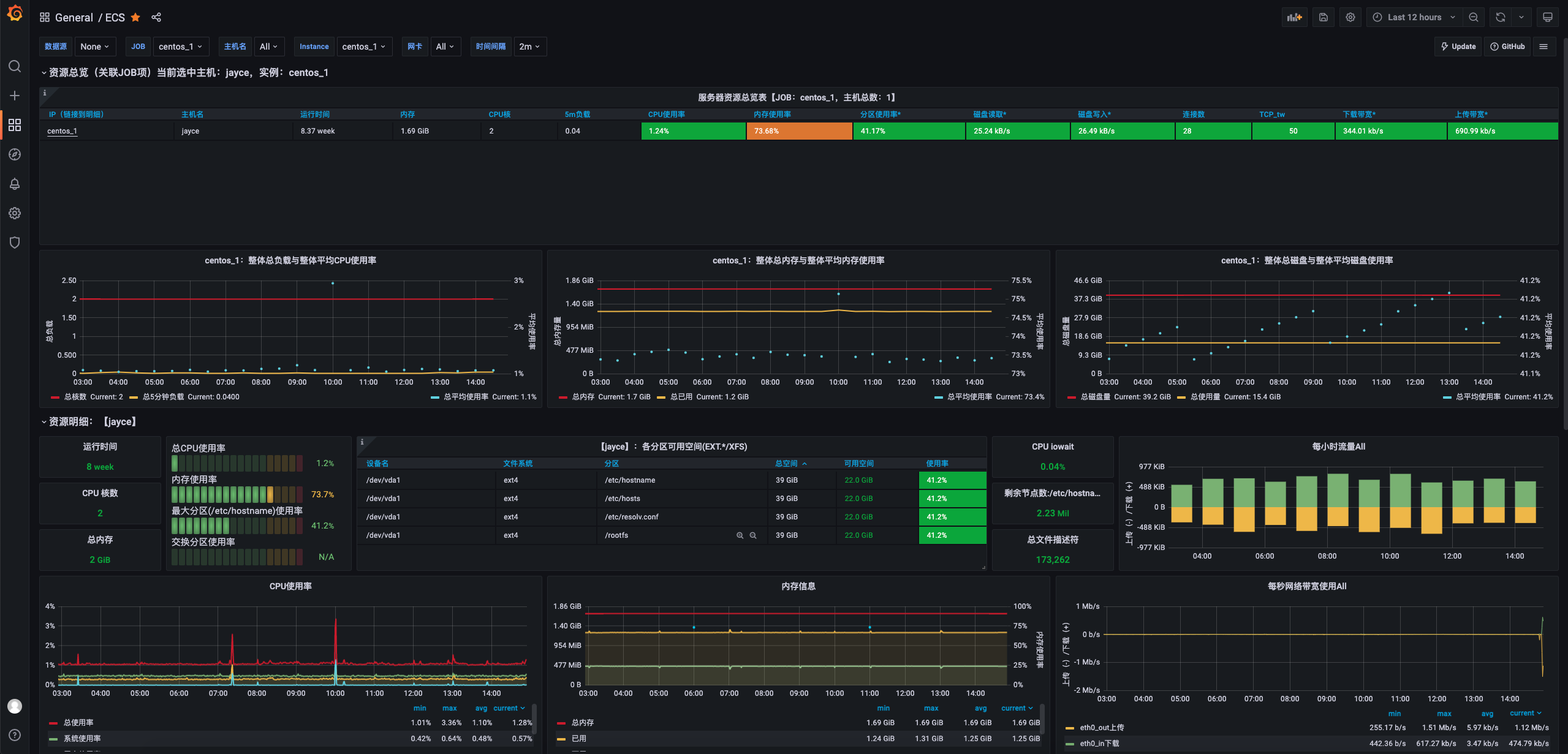
Task: Click the refresh dashboard icon
Action: pos(1499,17)
